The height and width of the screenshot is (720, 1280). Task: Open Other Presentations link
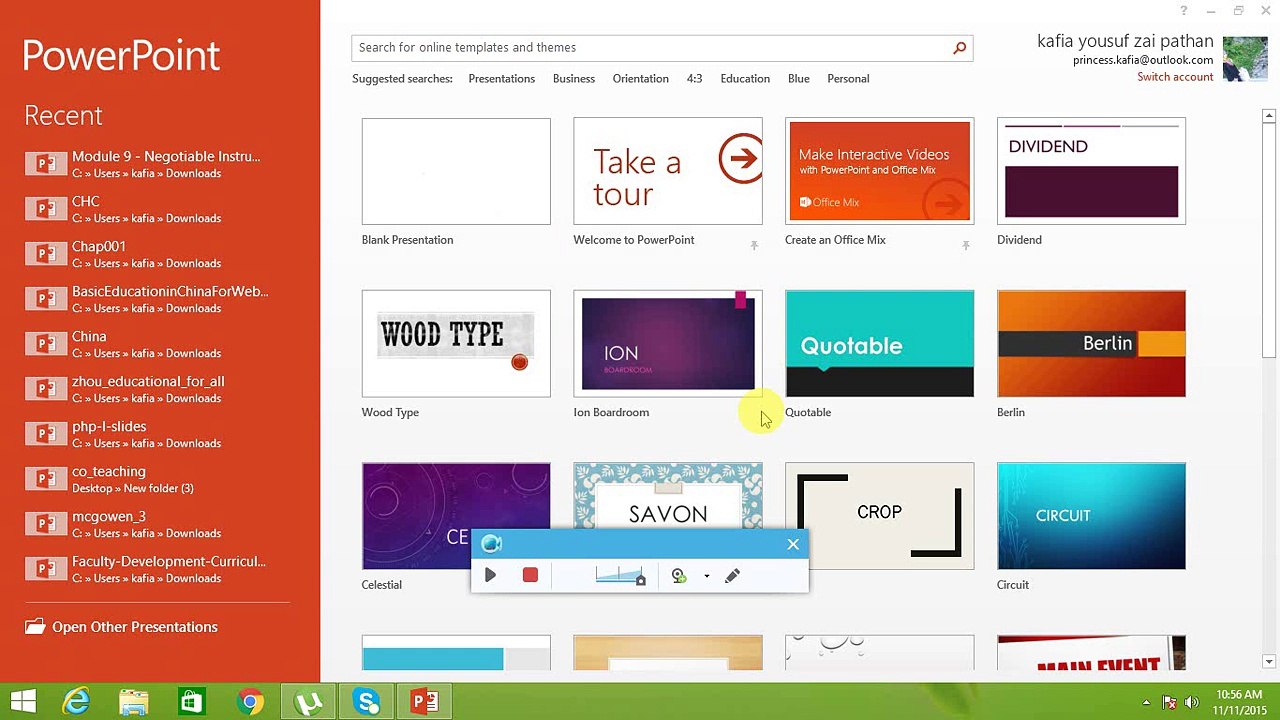coord(135,627)
